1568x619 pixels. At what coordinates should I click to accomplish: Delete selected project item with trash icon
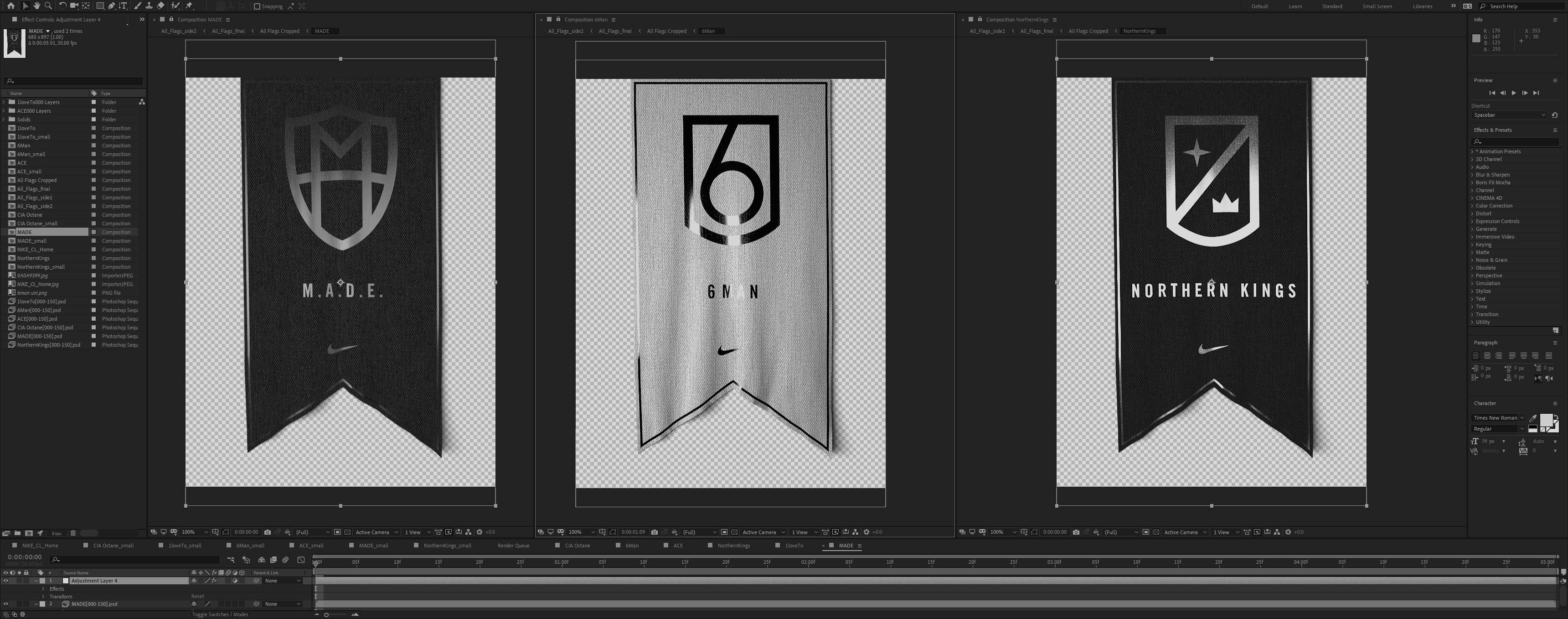73,533
